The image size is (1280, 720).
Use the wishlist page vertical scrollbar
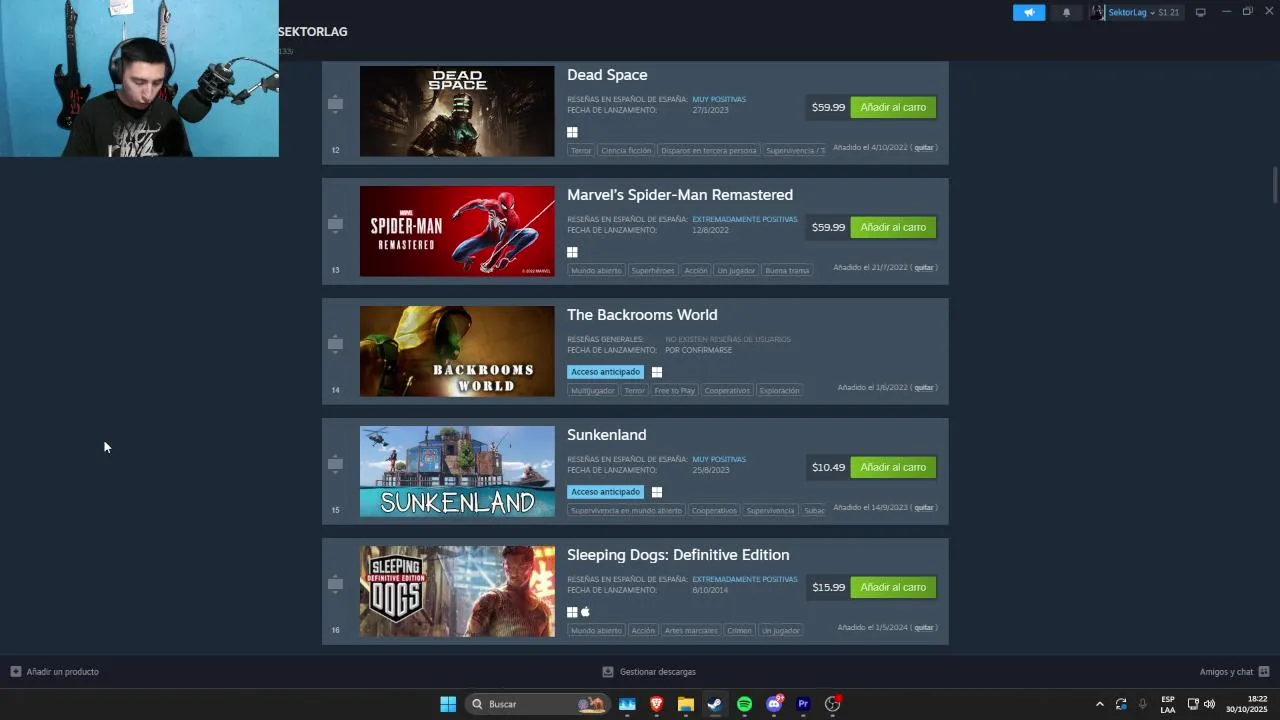coord(1275,184)
